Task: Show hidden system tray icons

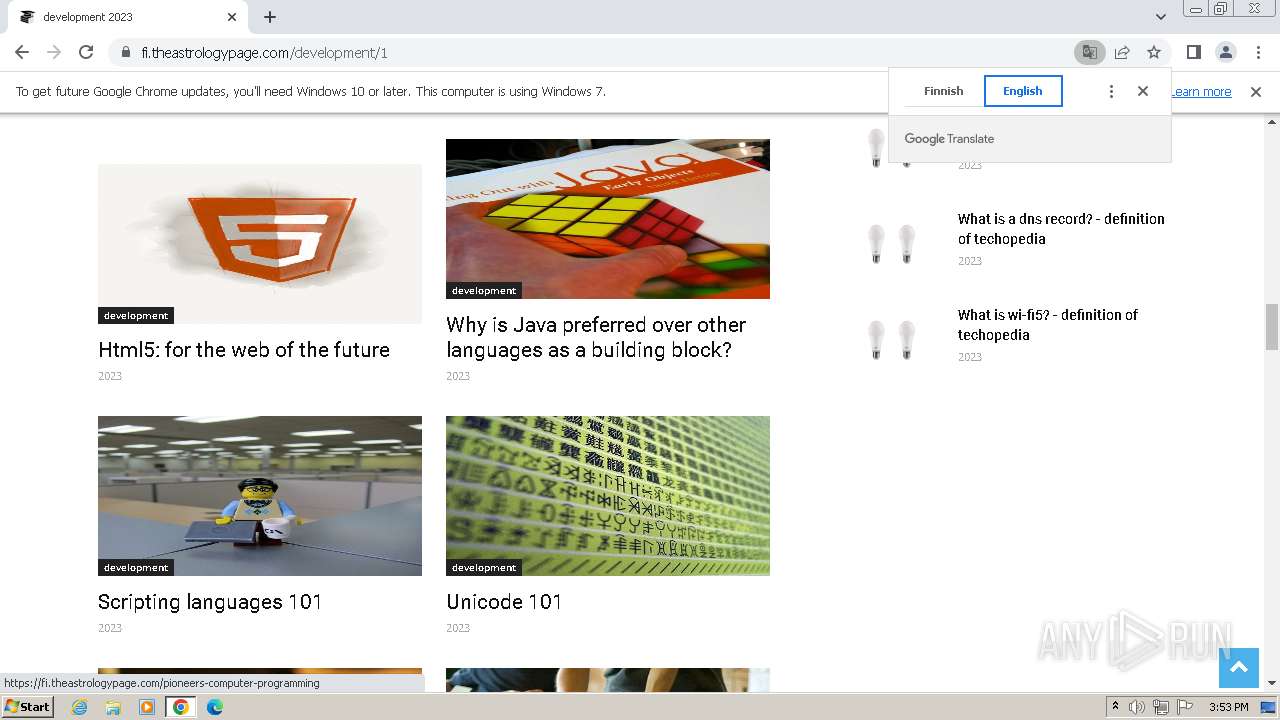Action: coord(1115,707)
